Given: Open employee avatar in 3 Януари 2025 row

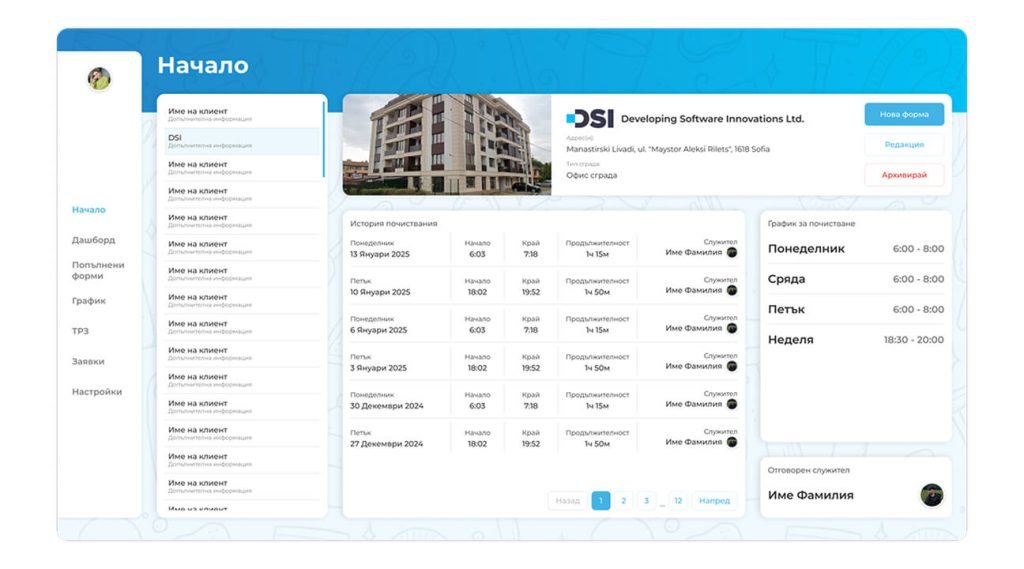Looking at the screenshot, I should 731,366.
